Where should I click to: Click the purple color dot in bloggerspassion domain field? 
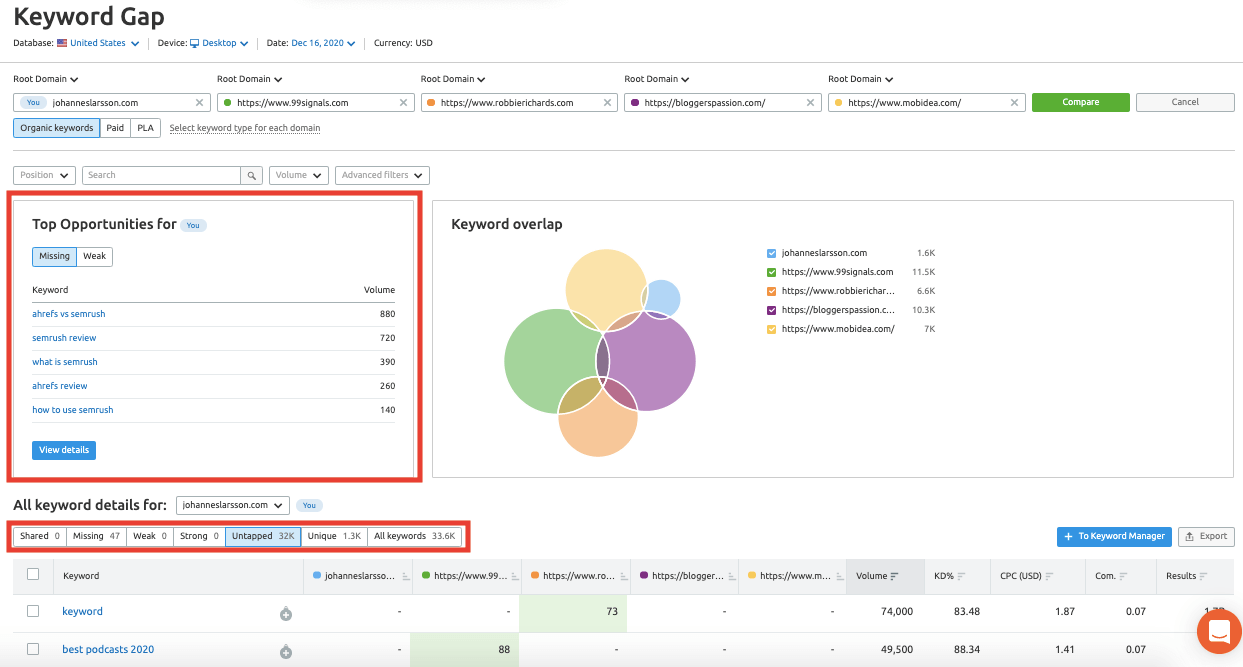pos(635,102)
